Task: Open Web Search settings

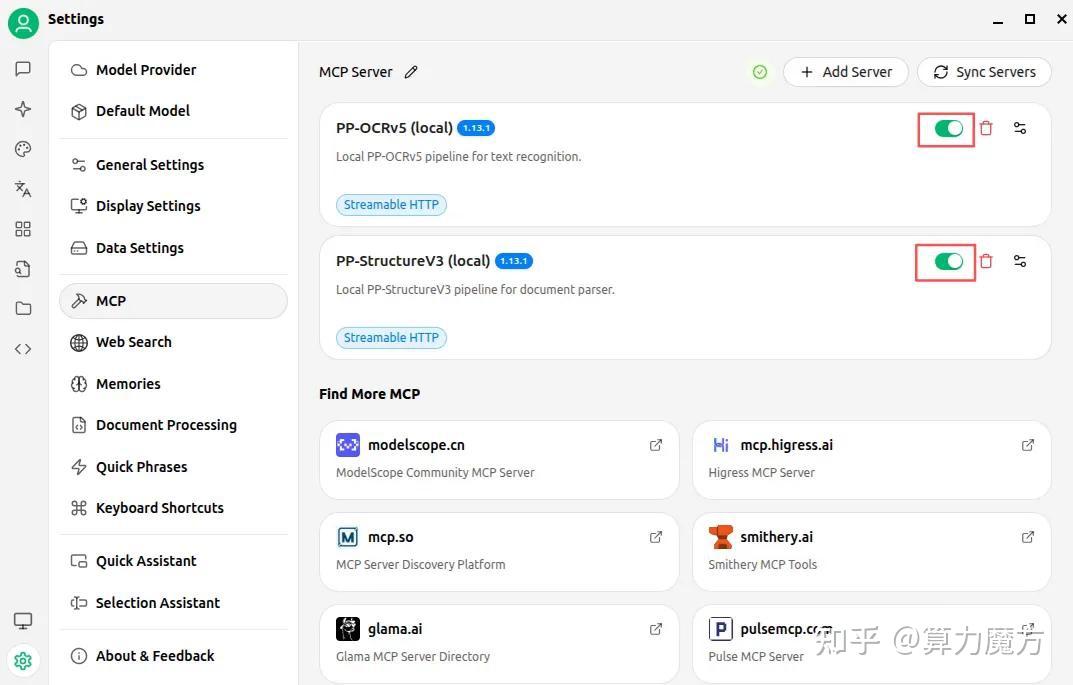Action: (x=173, y=342)
